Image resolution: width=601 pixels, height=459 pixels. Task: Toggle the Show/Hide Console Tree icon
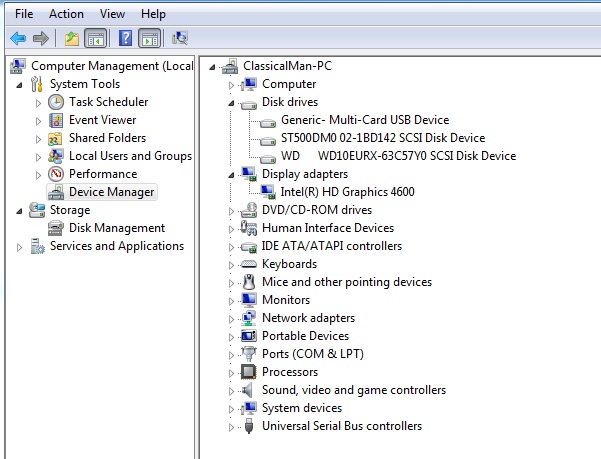(95, 38)
